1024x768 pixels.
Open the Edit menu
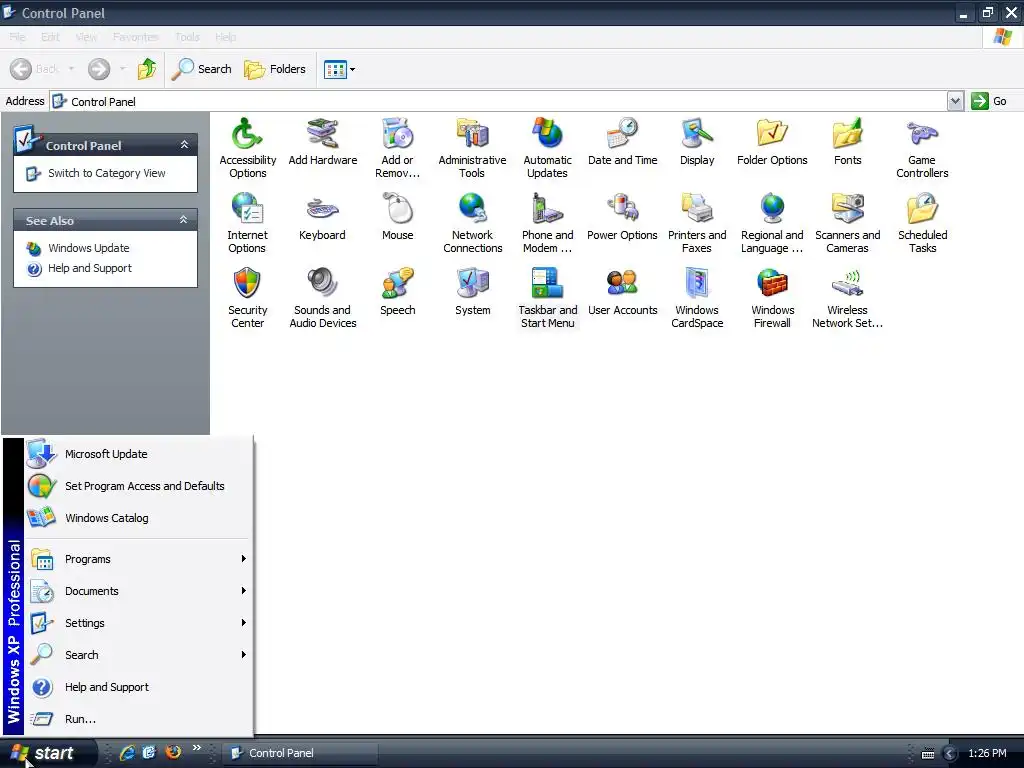click(50, 37)
